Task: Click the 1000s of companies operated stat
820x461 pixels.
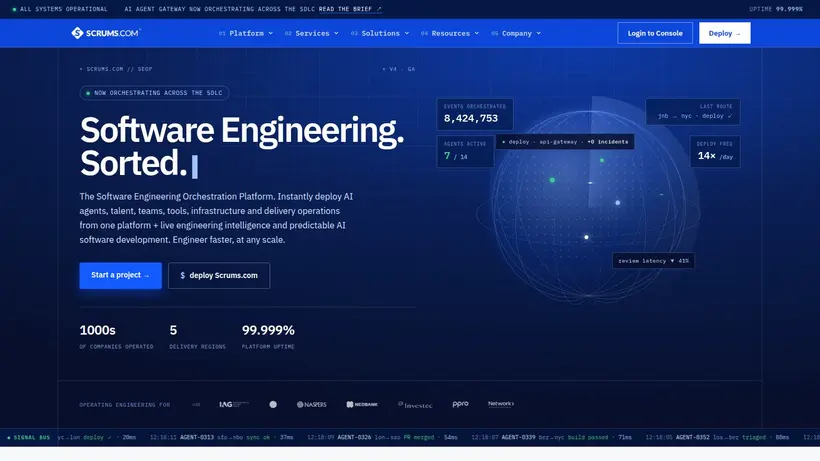Action: coord(116,337)
